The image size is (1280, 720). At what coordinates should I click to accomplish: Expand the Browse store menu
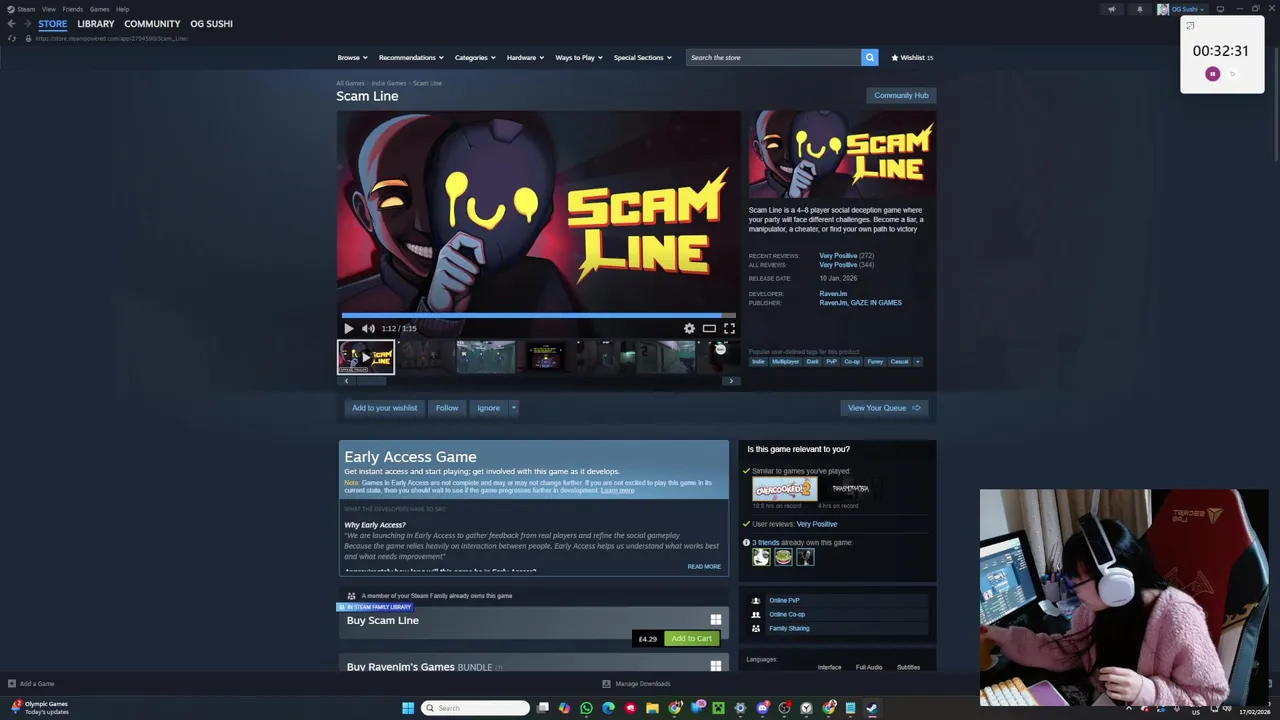pyautogui.click(x=352, y=57)
